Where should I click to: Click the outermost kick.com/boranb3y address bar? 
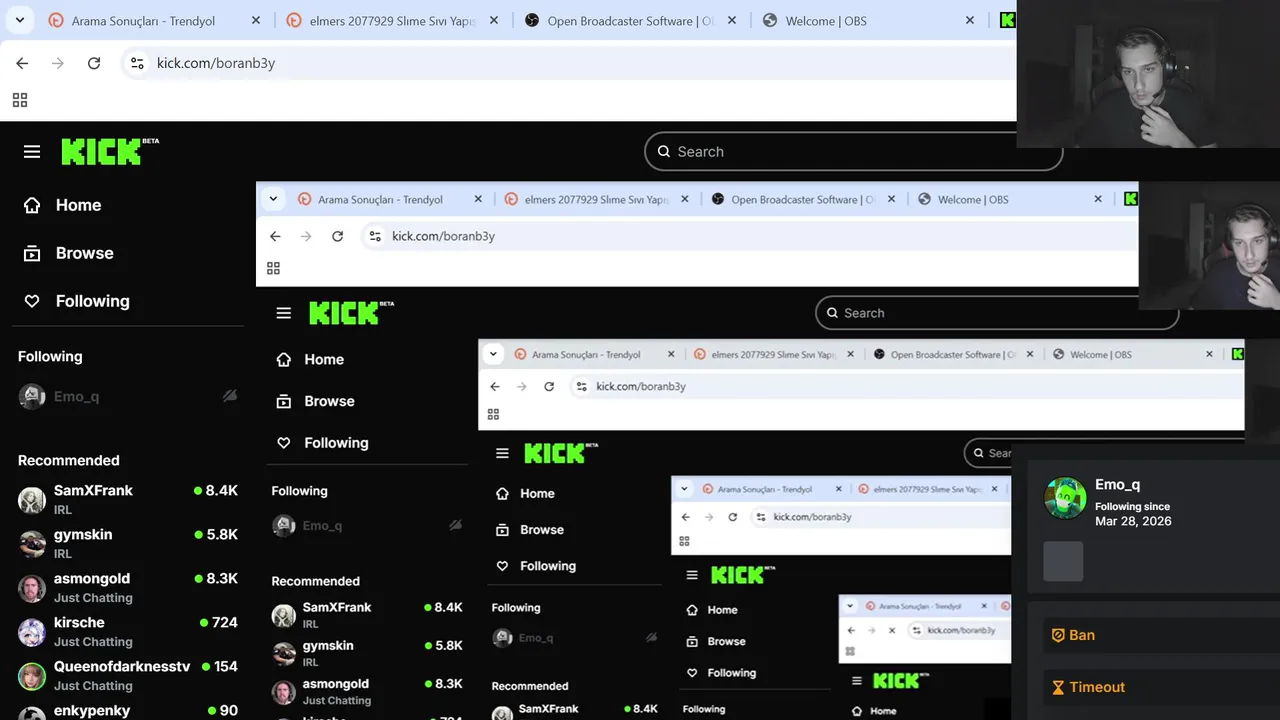(570, 63)
